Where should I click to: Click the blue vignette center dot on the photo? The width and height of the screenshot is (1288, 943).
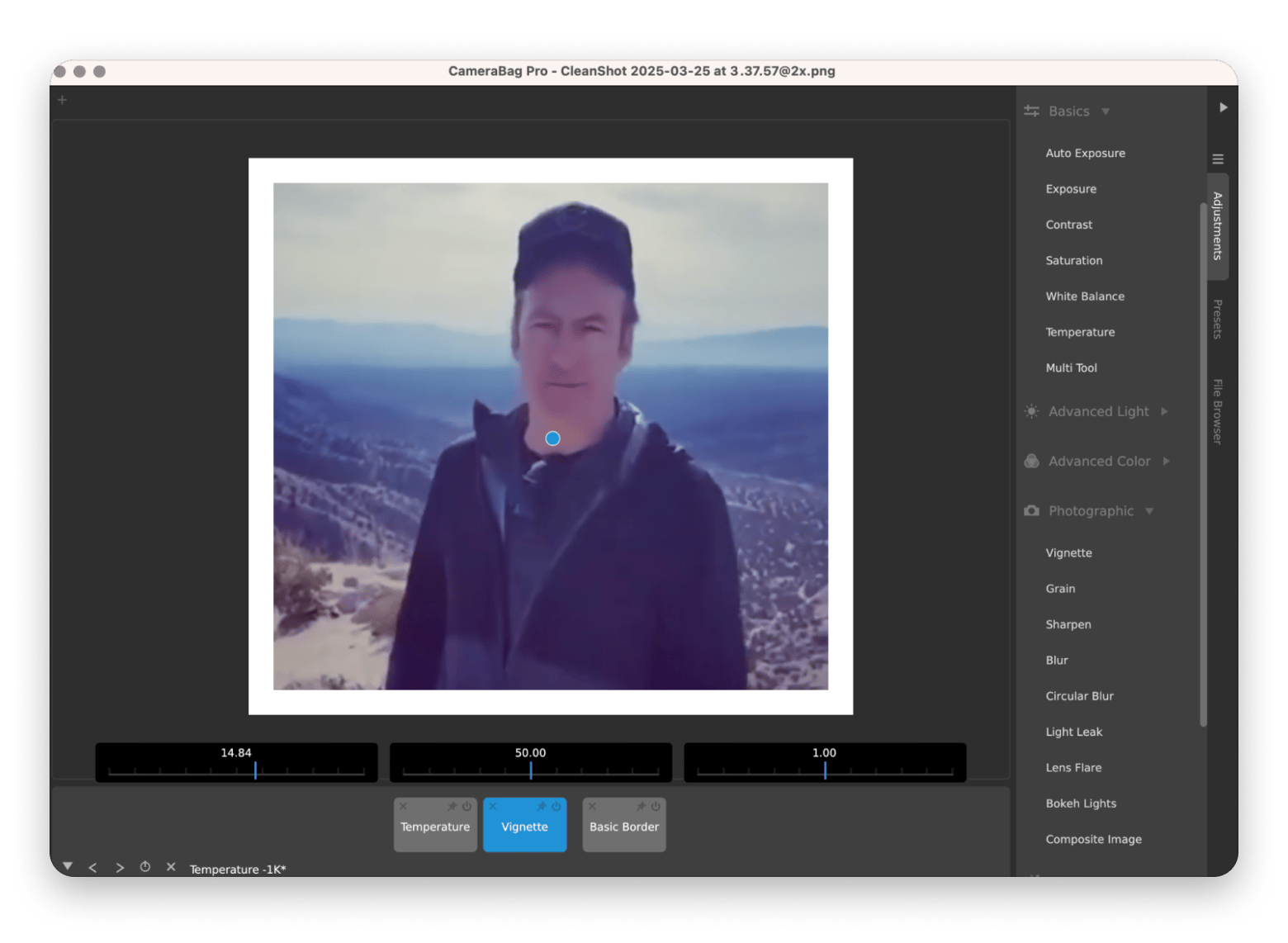coord(552,438)
